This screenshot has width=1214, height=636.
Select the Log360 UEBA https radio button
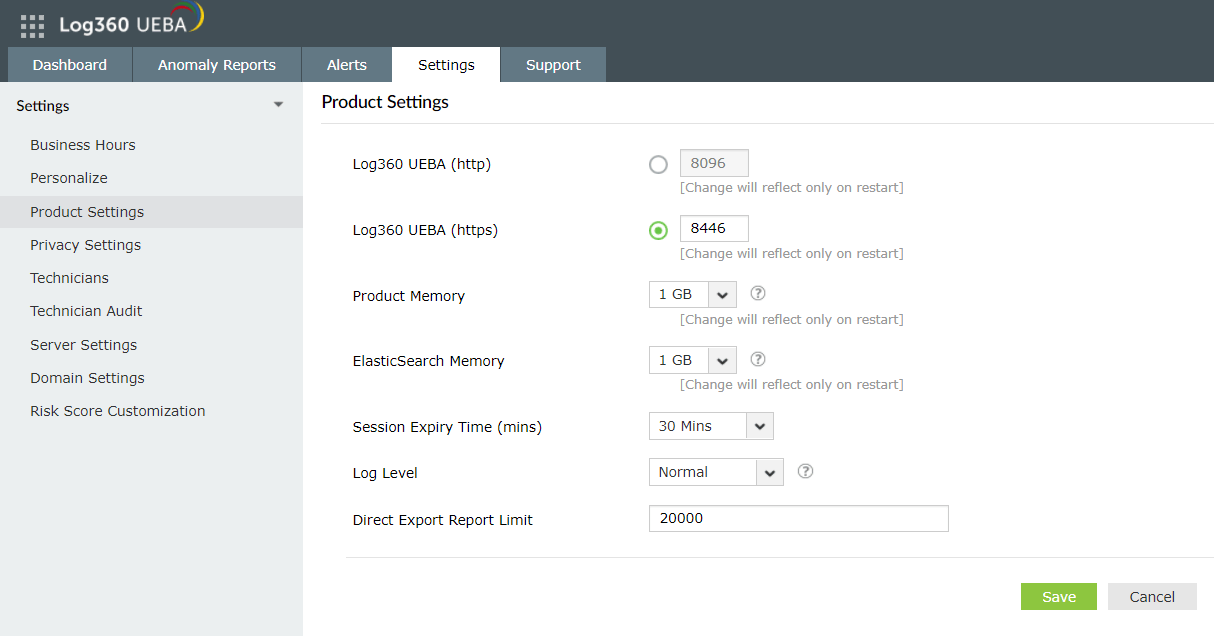658,230
